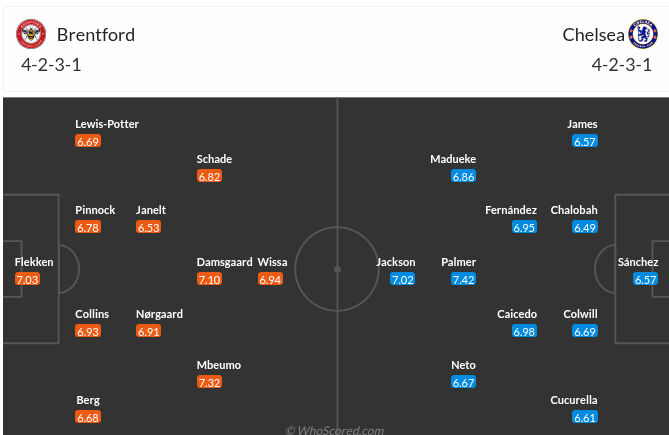Select player Madueke on the pitch

coord(453,159)
